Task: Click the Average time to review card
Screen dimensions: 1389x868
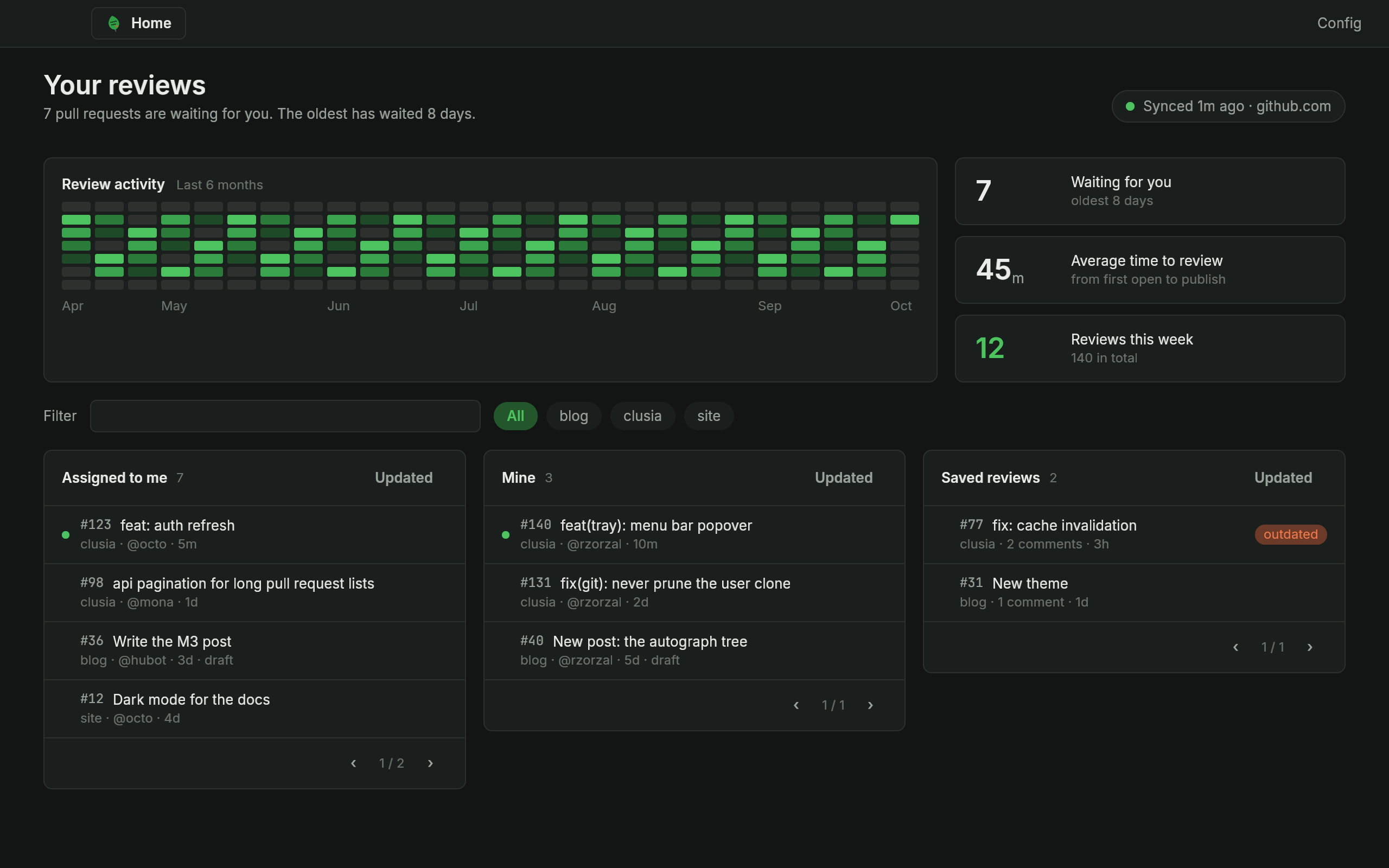Action: pos(1150,270)
